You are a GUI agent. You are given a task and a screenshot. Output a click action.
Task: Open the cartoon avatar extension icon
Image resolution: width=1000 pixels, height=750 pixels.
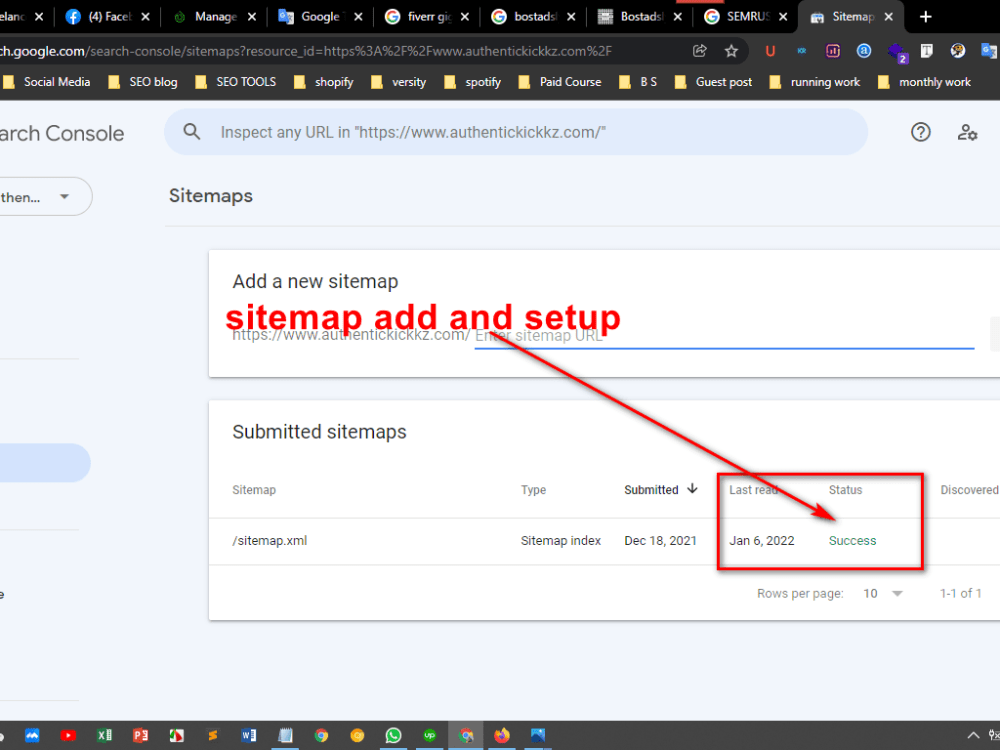pyautogui.click(x=957, y=51)
